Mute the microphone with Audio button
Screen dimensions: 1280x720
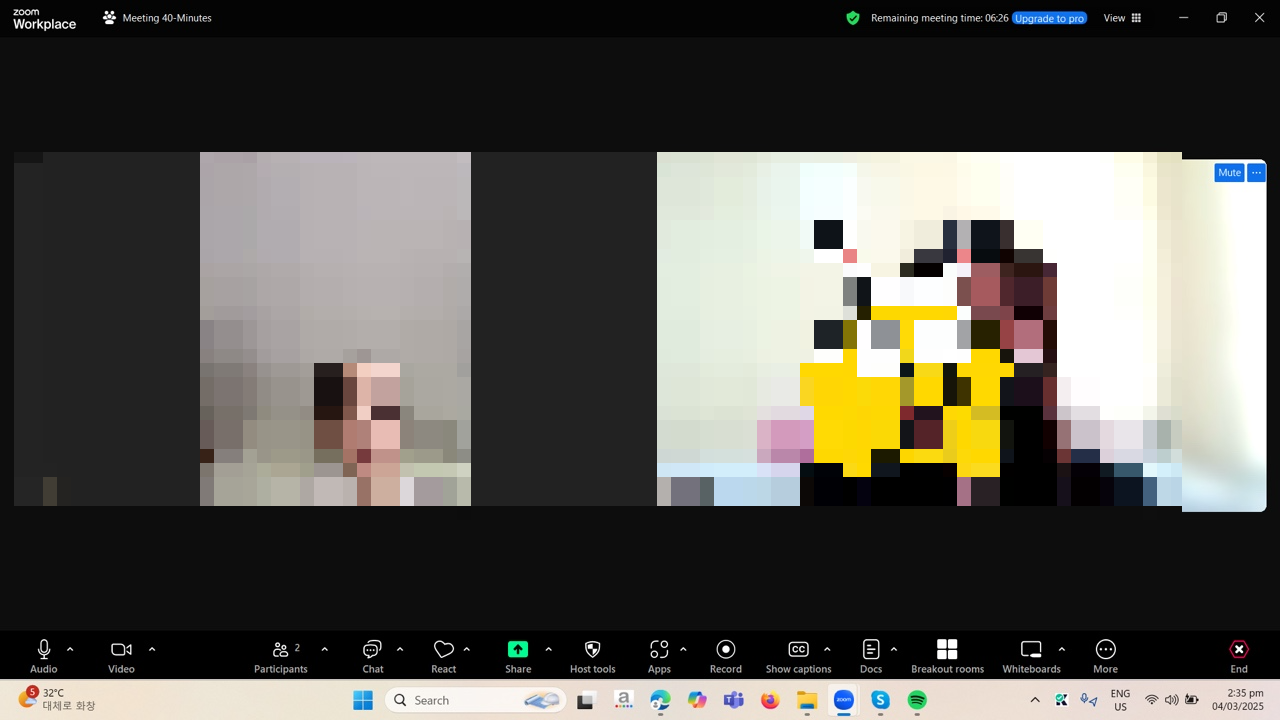pyautogui.click(x=43, y=656)
